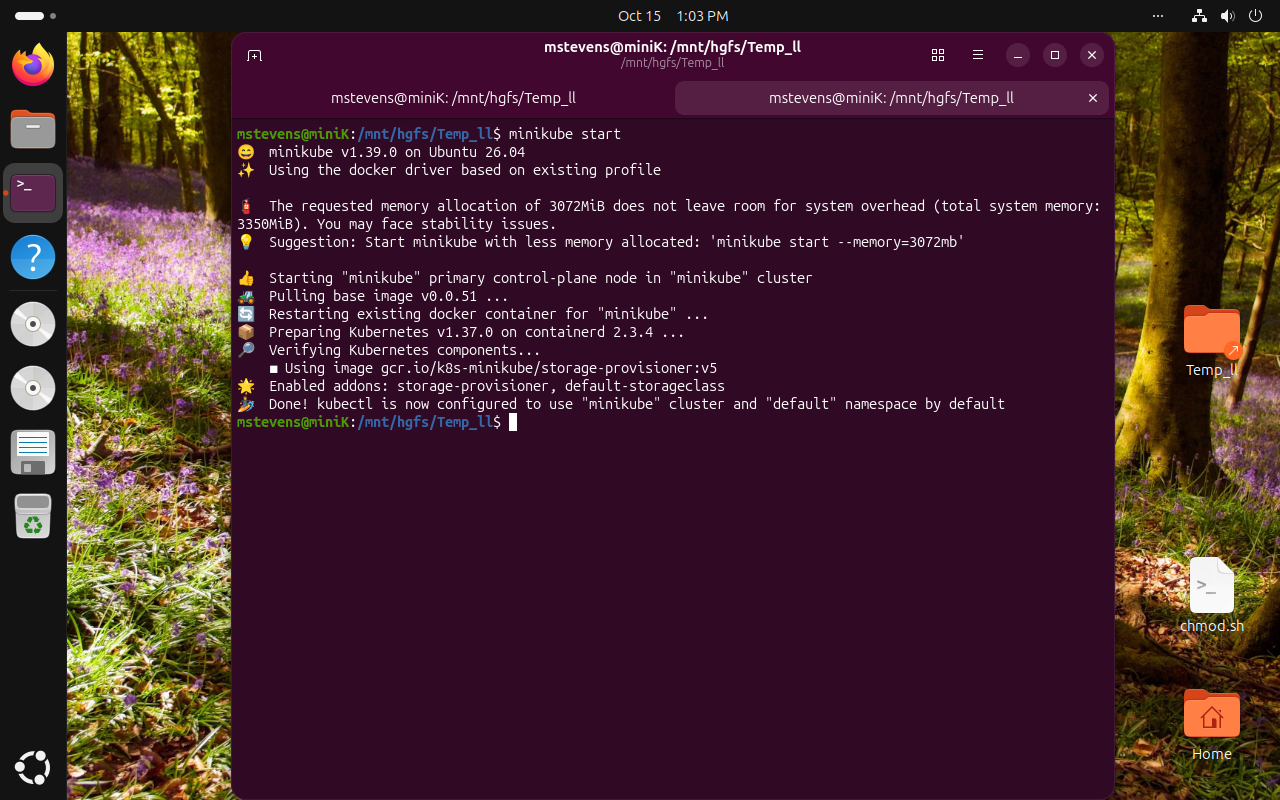This screenshot has width=1280, height=800.
Task: Click 'Using the docker driver' line
Action: (465, 170)
